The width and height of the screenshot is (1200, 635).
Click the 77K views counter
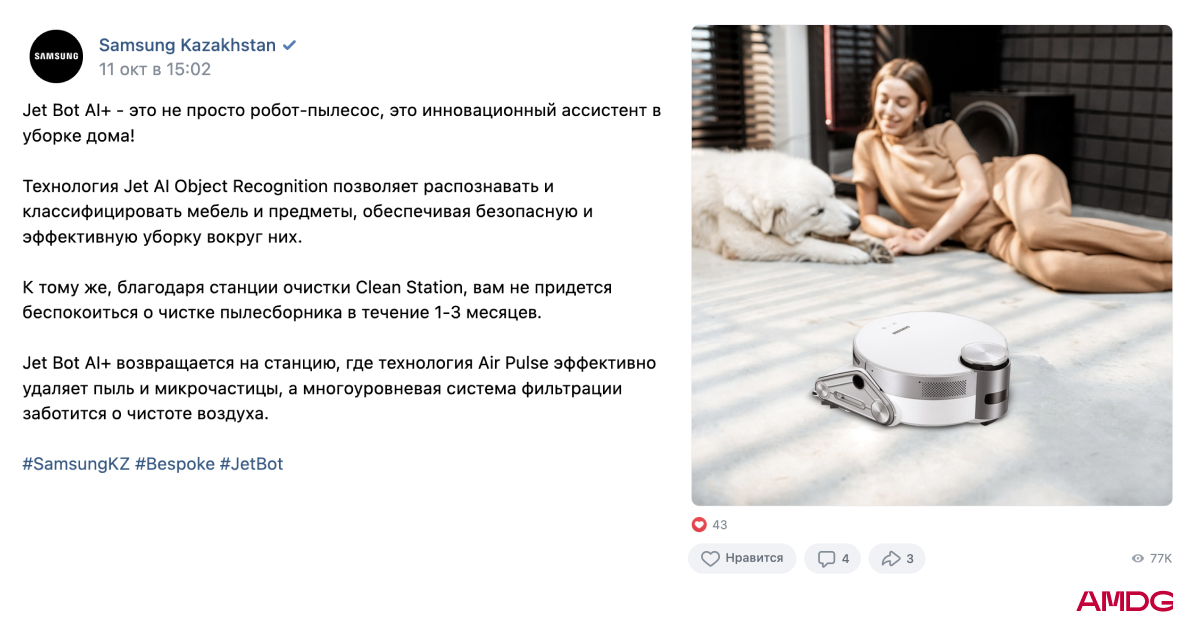(1161, 558)
